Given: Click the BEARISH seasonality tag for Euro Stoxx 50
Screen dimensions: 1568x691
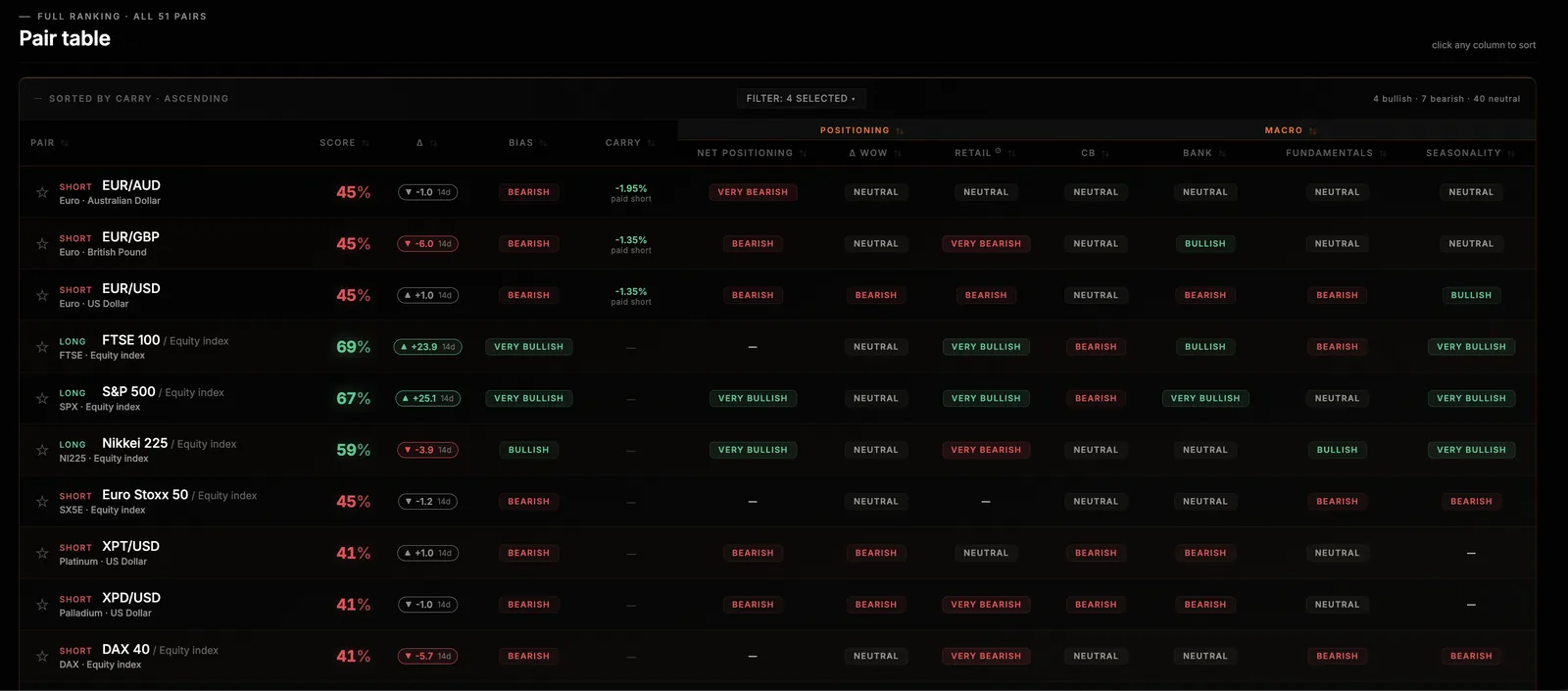Looking at the screenshot, I should pyautogui.click(x=1471, y=502).
